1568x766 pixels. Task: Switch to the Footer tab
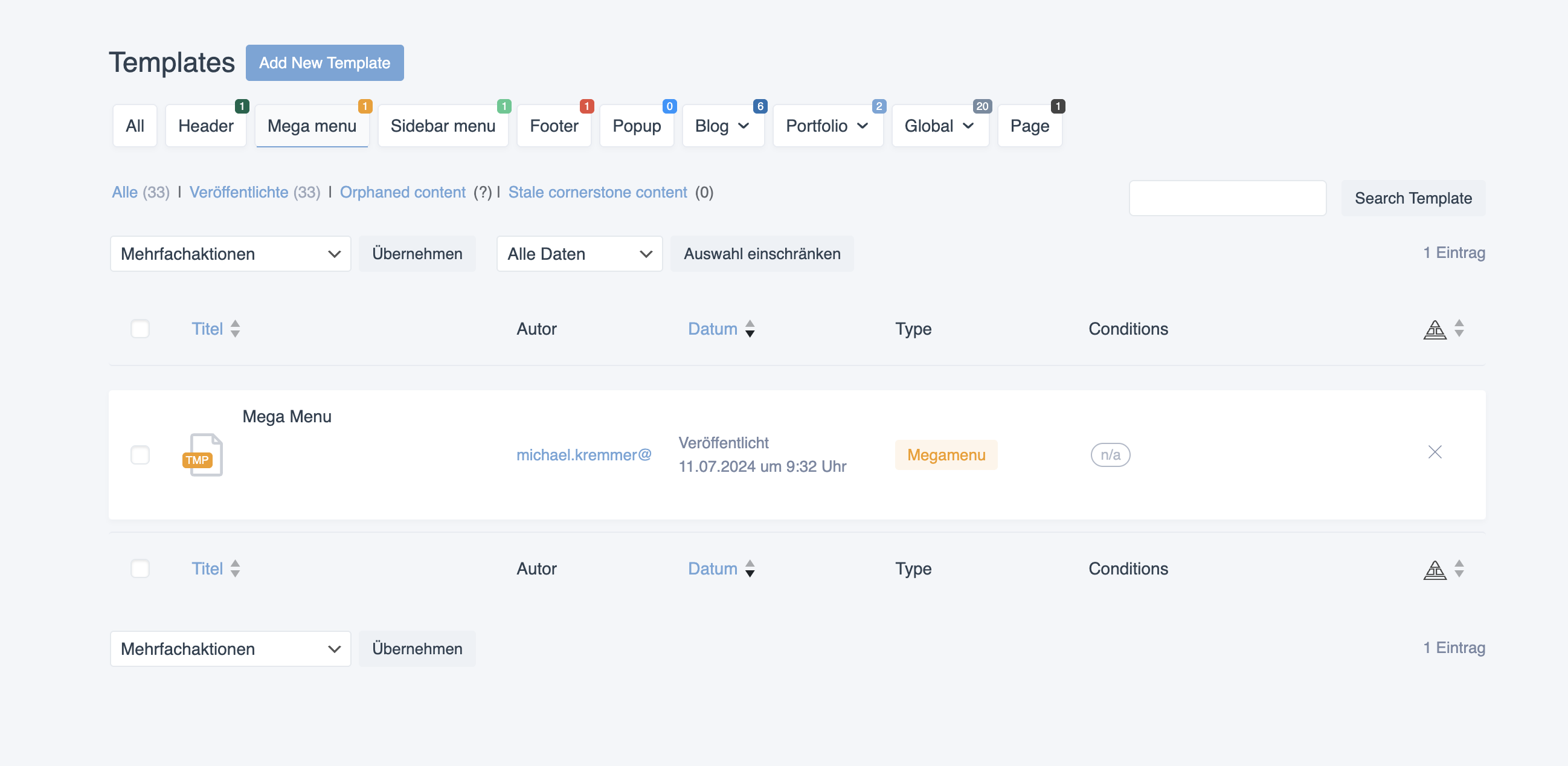point(553,126)
